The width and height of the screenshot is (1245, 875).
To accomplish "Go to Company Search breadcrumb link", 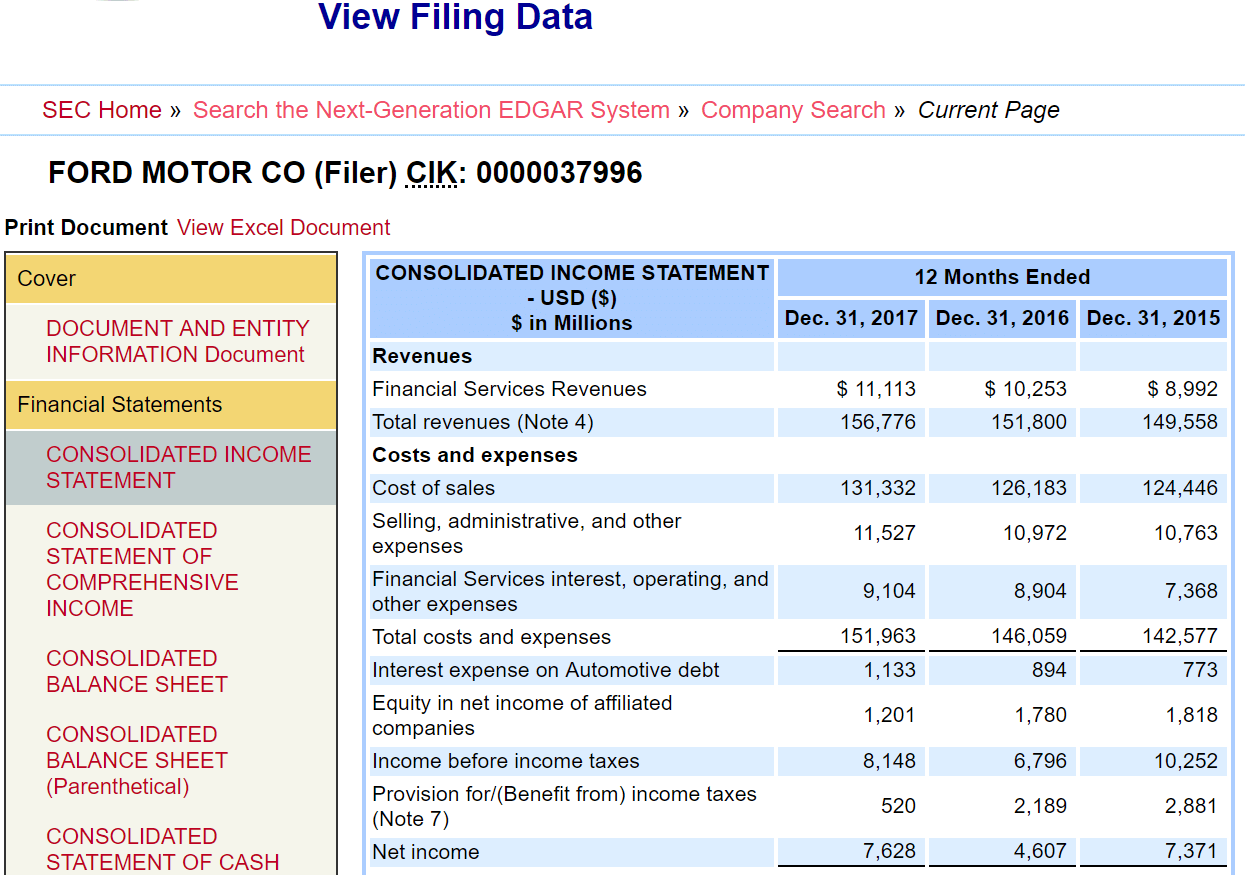I will point(793,110).
